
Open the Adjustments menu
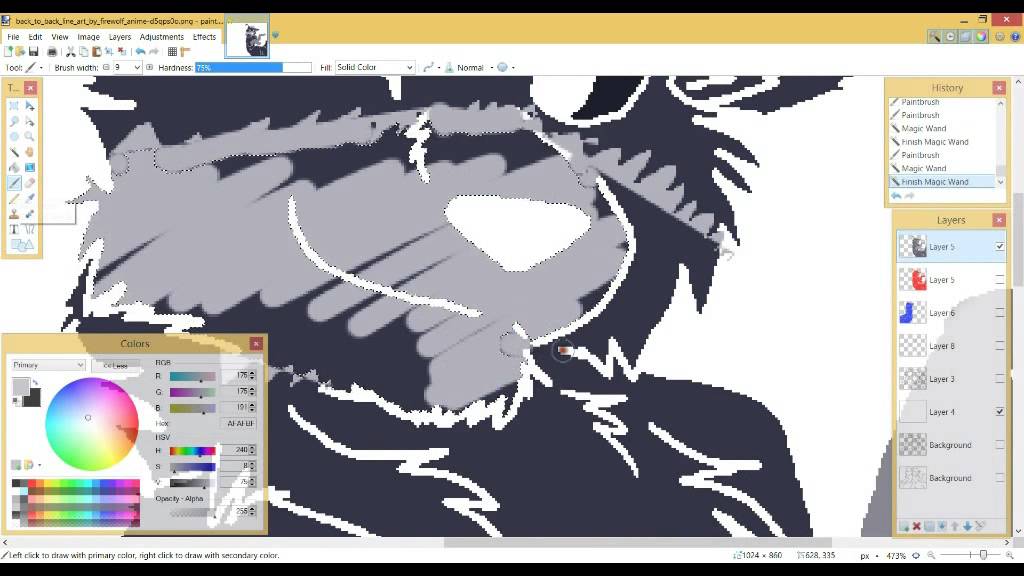pos(161,37)
